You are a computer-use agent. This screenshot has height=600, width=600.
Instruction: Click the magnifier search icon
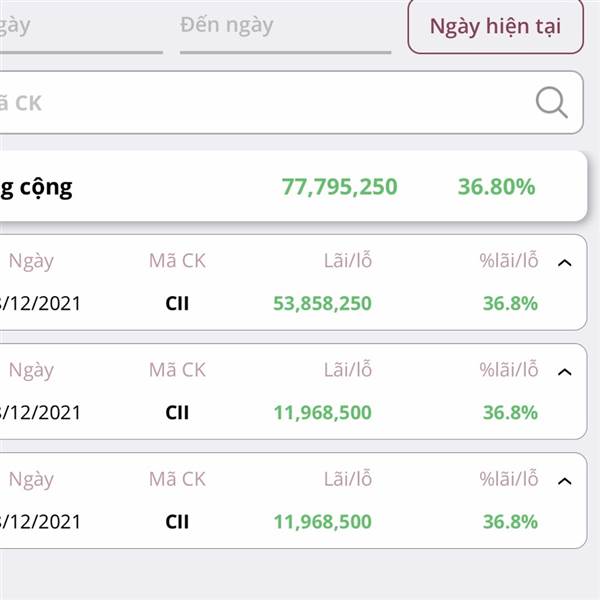(551, 103)
